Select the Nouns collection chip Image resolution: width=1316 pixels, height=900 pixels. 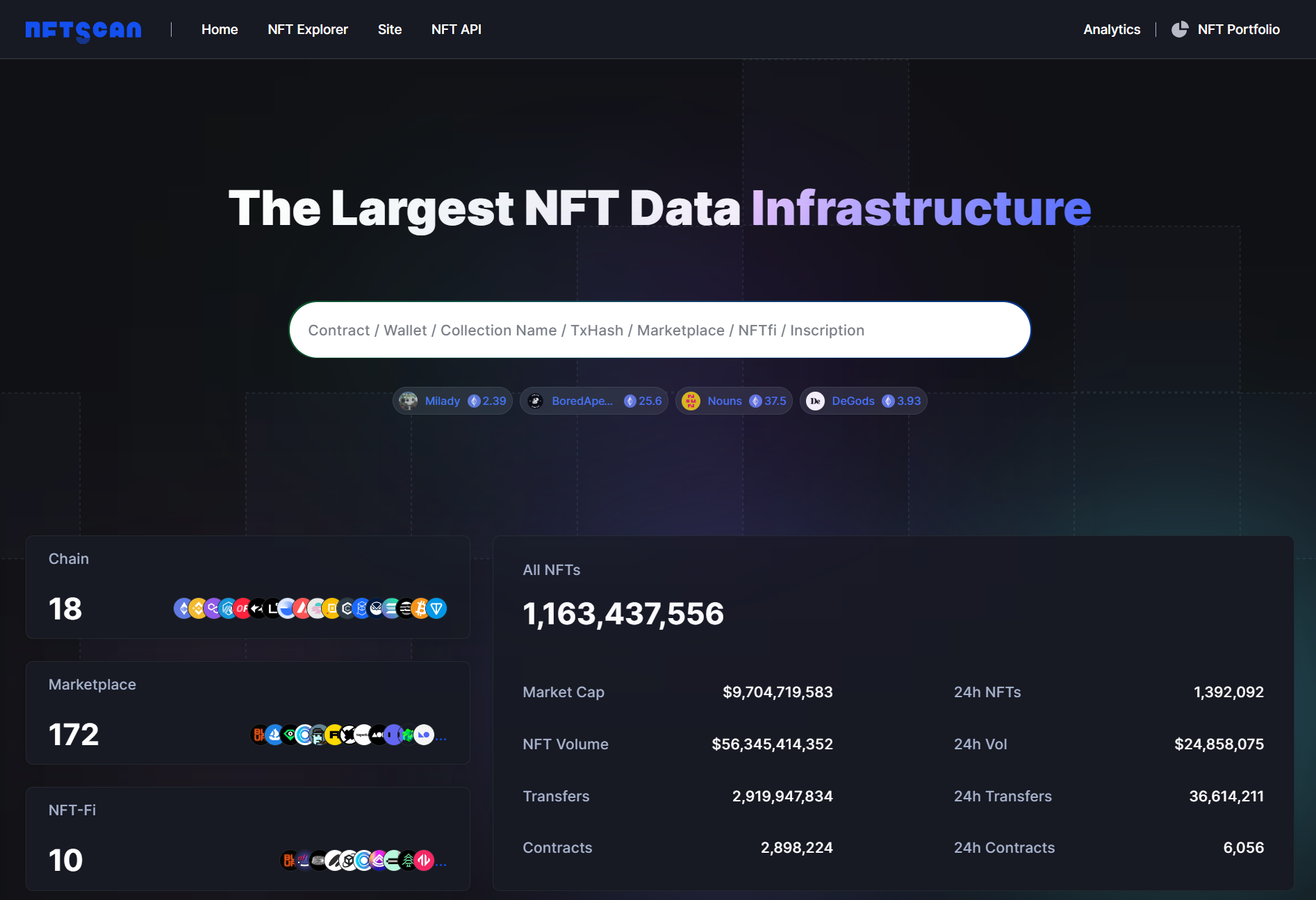click(x=733, y=401)
